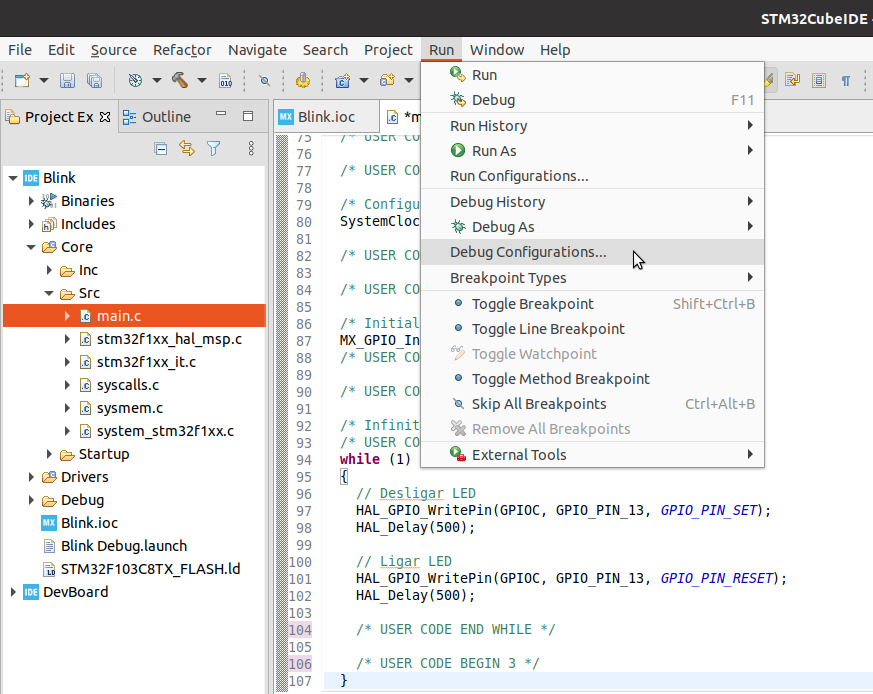
Task: Expand the Drivers folder
Action: (31, 477)
